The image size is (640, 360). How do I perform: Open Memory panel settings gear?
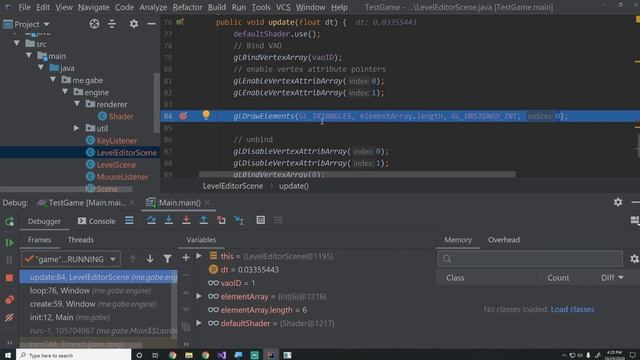pyautogui.click(x=634, y=259)
